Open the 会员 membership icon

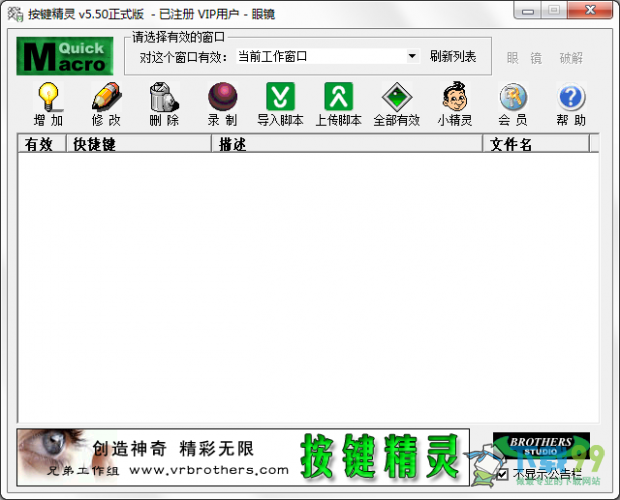[513, 97]
